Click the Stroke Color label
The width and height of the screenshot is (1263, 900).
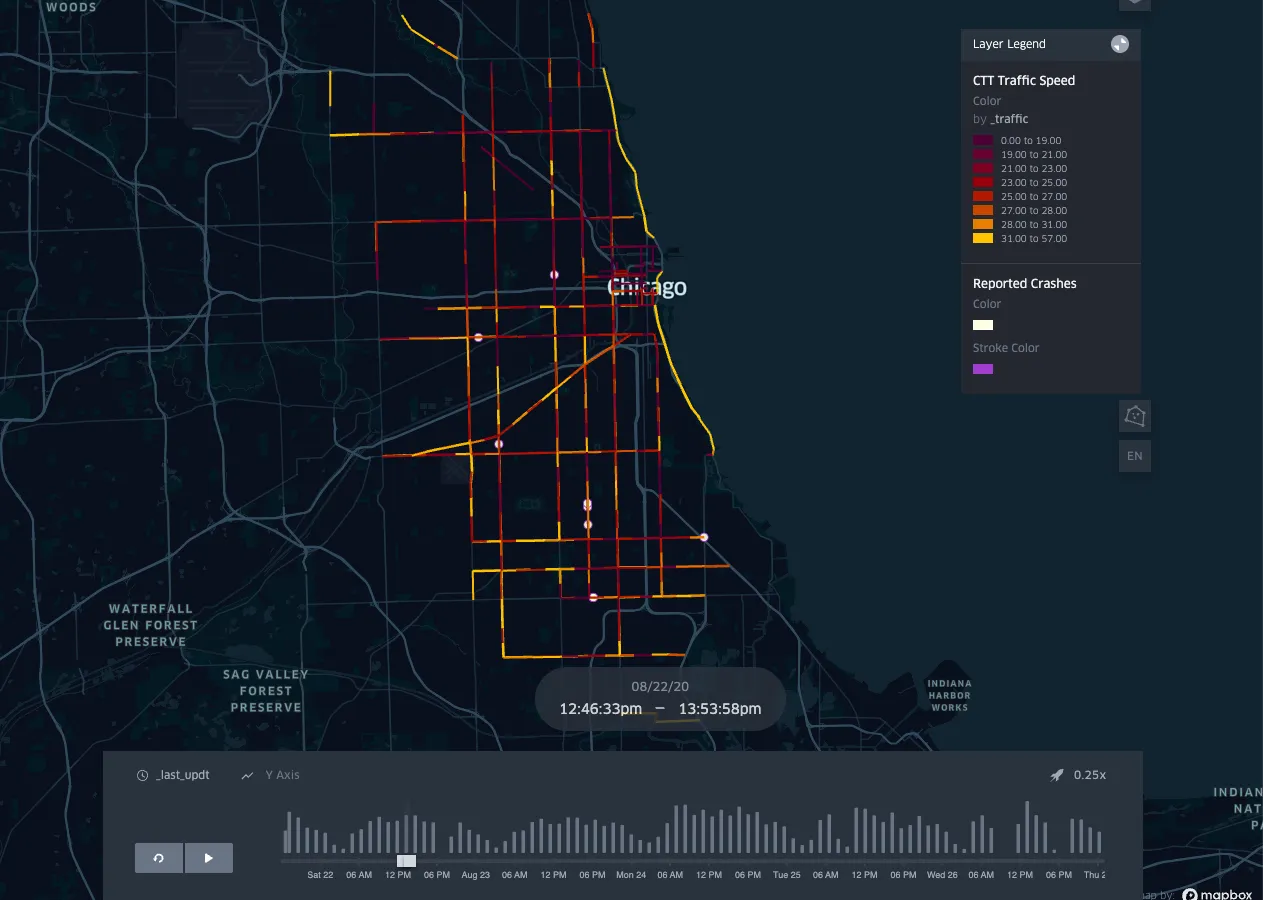(x=1006, y=348)
